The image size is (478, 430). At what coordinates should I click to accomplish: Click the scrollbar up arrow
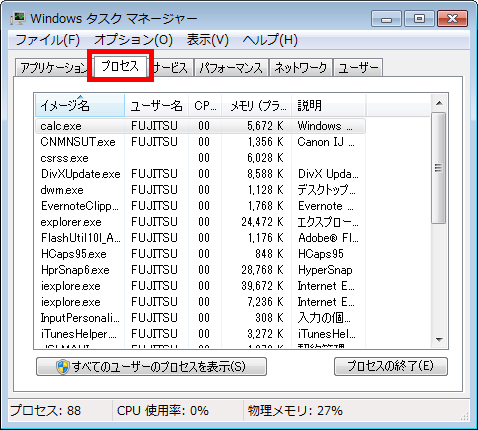pyautogui.click(x=439, y=103)
